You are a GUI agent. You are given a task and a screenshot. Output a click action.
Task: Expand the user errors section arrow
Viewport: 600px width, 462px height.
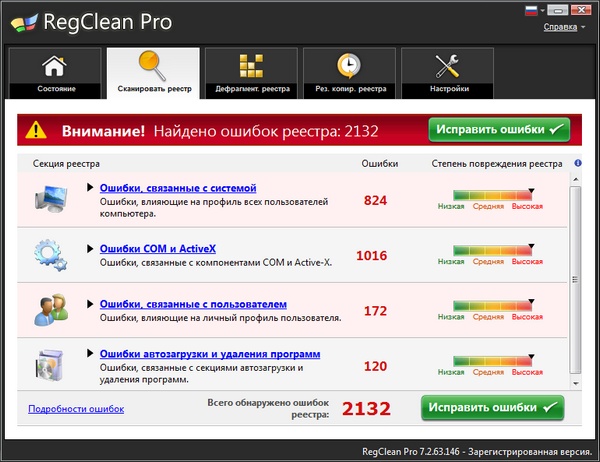coord(90,304)
